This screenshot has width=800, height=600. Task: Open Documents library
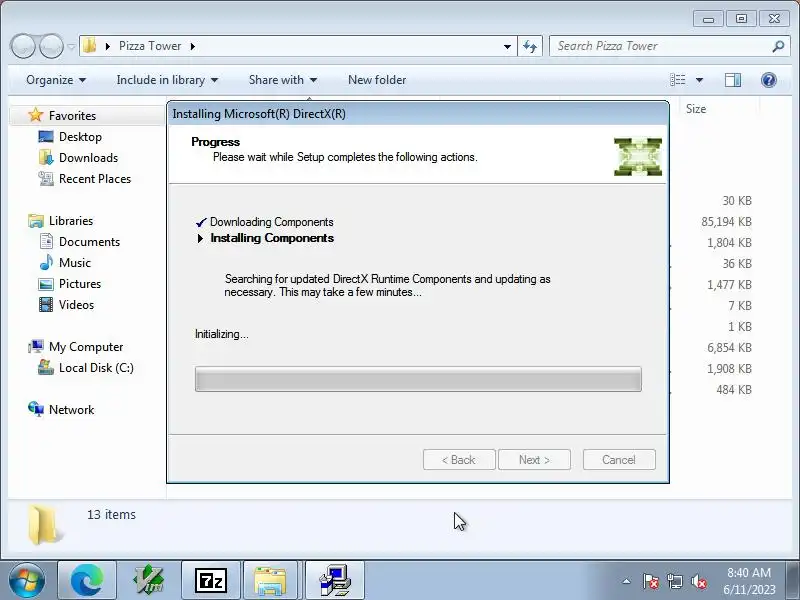pyautogui.click(x=89, y=242)
